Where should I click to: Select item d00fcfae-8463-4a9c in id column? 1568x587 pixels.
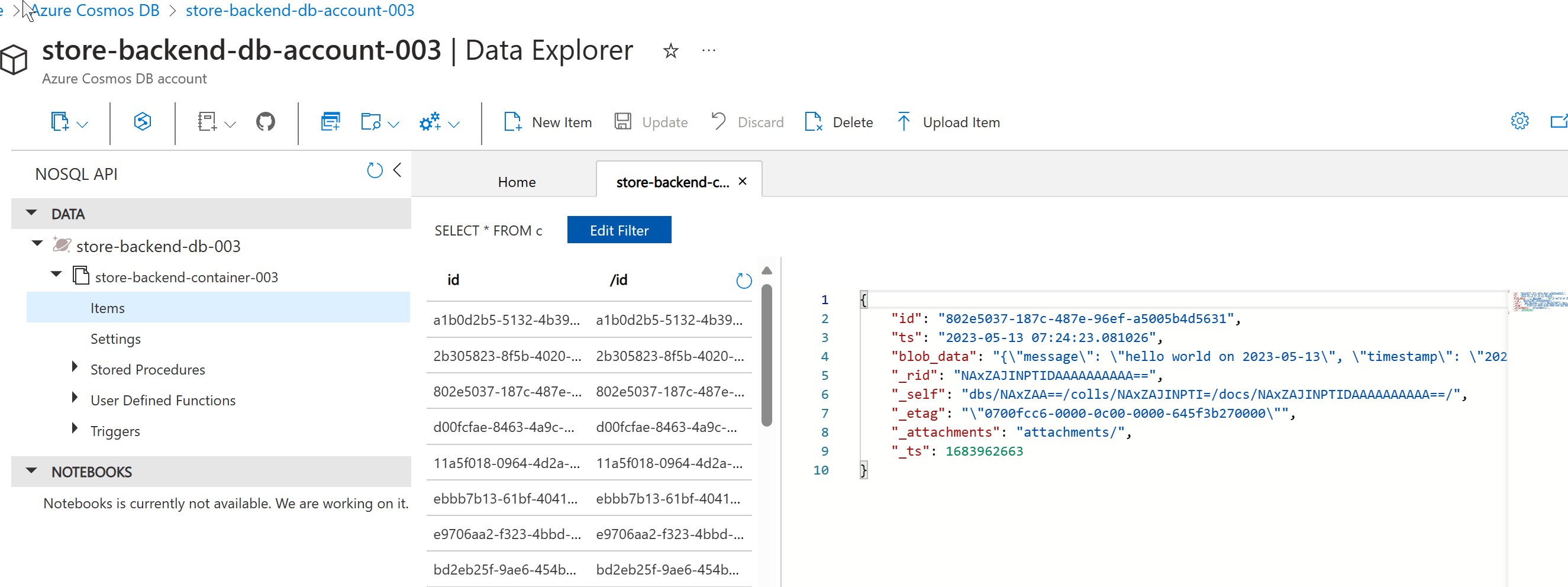504,427
